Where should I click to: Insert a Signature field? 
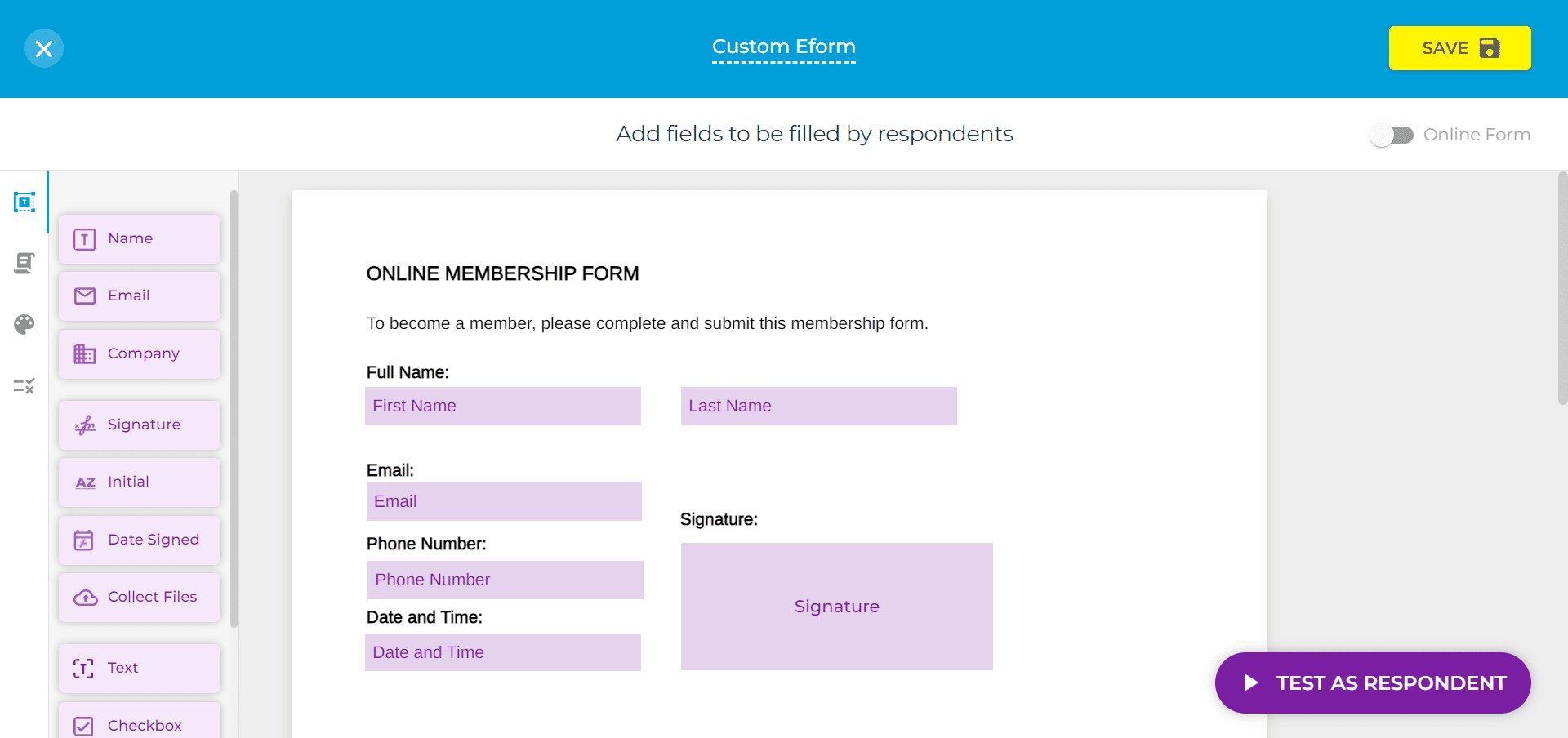point(139,425)
